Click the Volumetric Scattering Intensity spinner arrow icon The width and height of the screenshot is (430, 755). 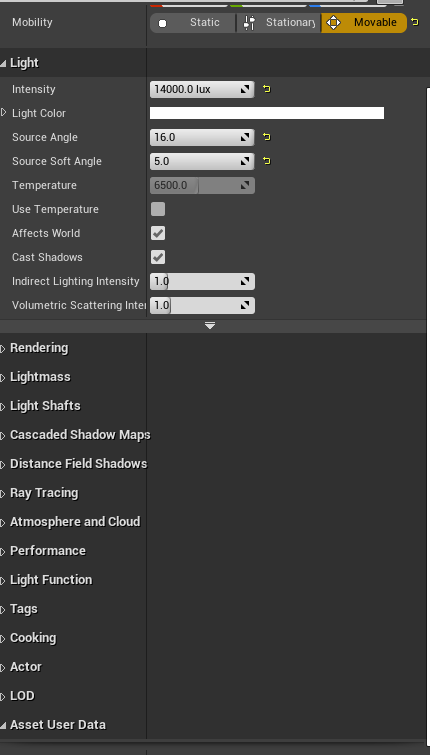(x=246, y=305)
